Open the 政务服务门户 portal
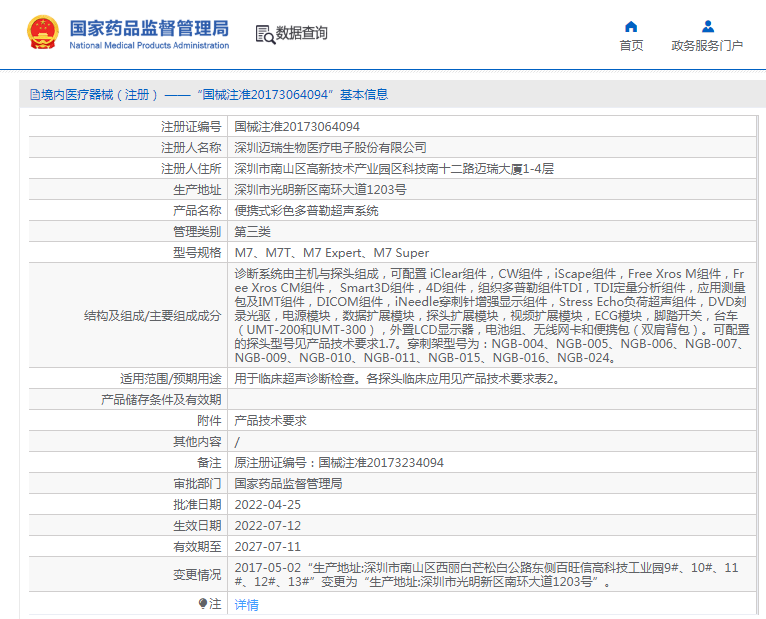 pyautogui.click(x=707, y=46)
